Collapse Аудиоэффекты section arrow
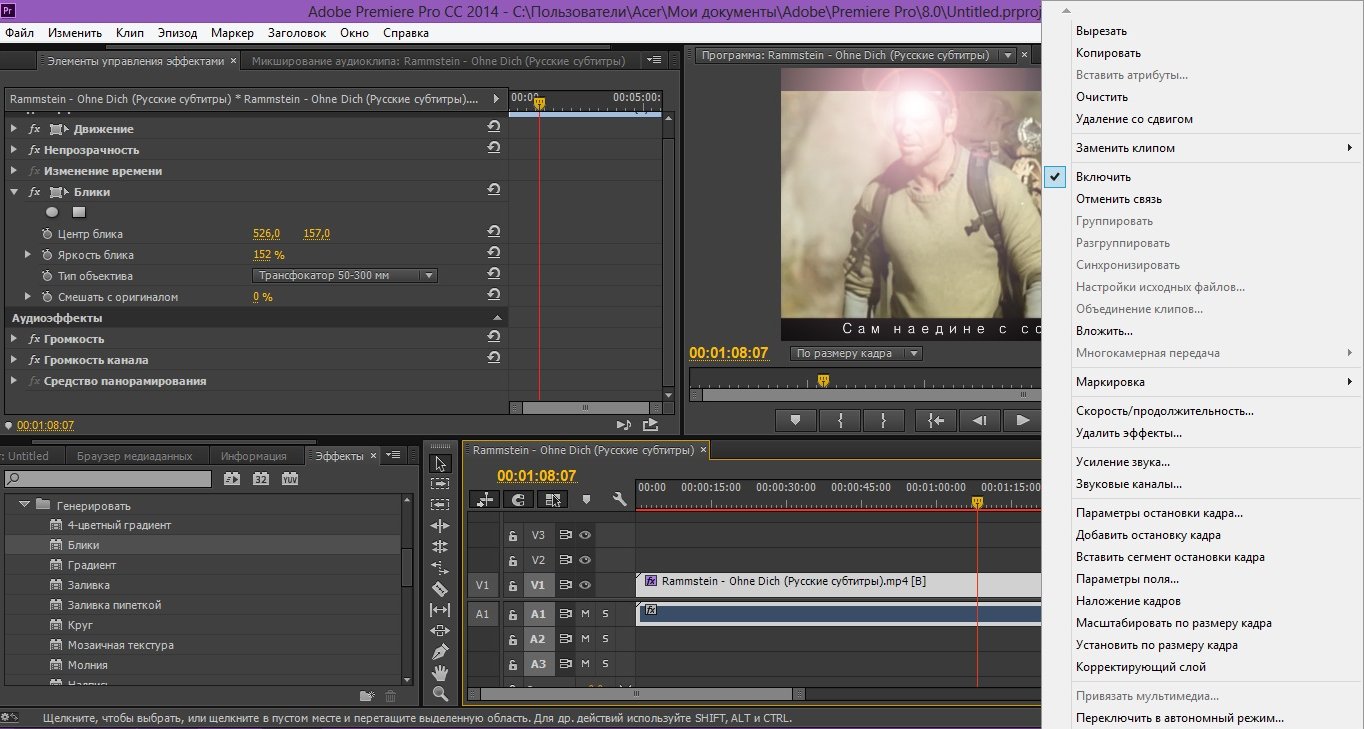 tap(496, 317)
